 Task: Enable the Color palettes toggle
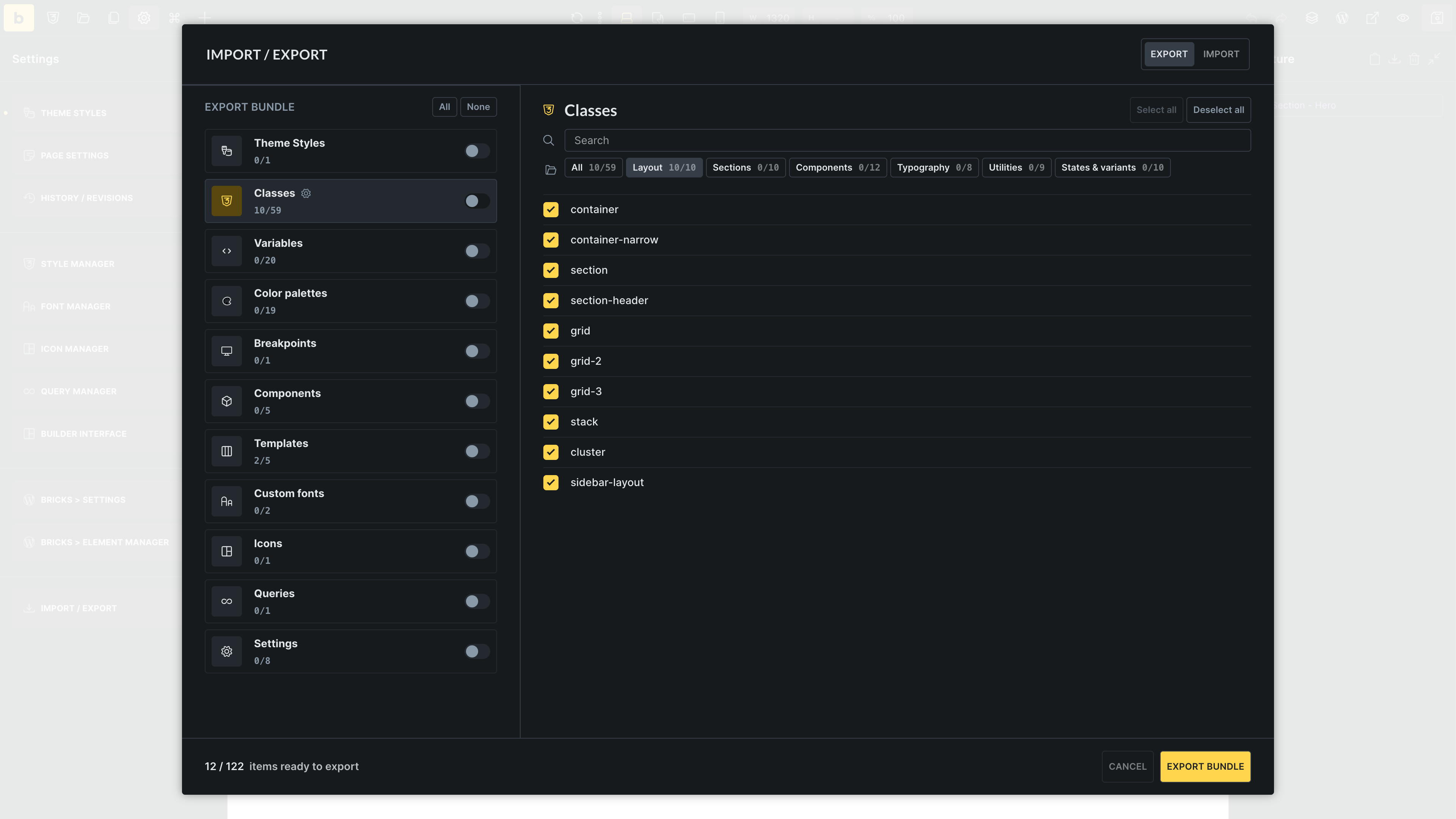coord(477,301)
